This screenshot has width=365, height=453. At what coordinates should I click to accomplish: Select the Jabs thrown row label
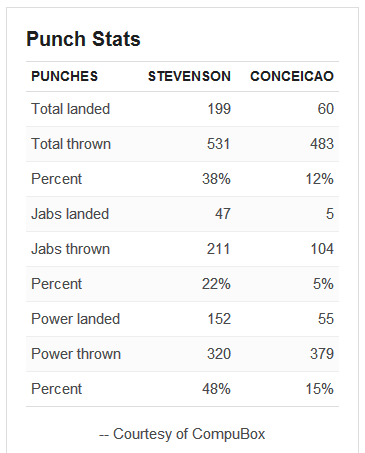pos(70,249)
